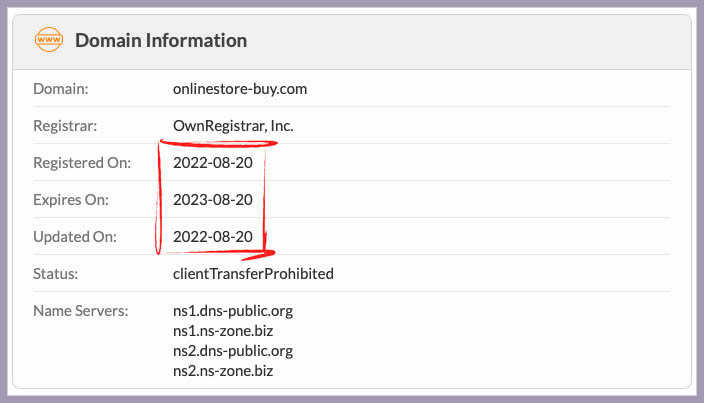Click name server ns2.ns-zone.biz
Image resolution: width=704 pixels, height=403 pixels.
coord(223,370)
